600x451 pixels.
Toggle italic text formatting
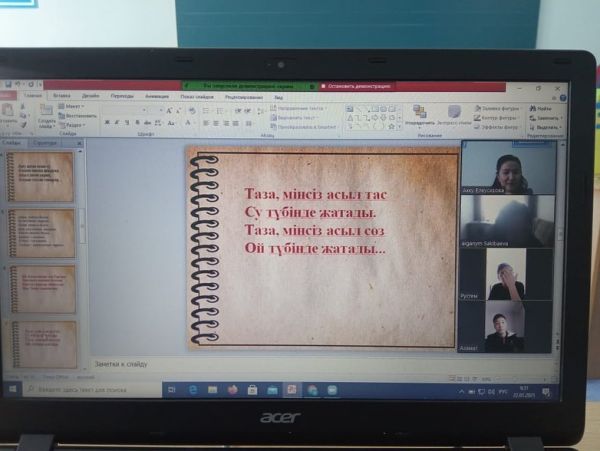(115, 122)
